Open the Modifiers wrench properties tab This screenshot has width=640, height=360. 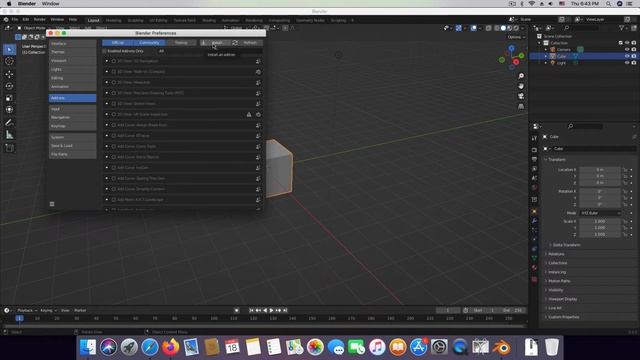(x=534, y=221)
